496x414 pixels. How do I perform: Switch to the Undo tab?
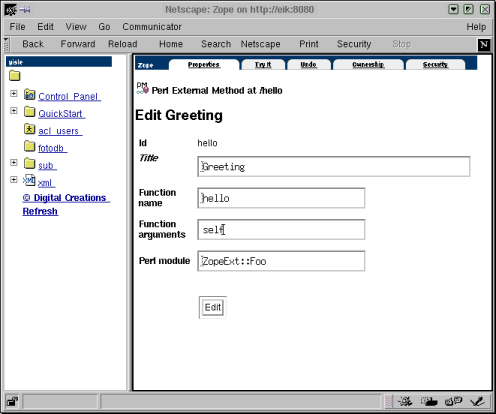pyautogui.click(x=309, y=64)
